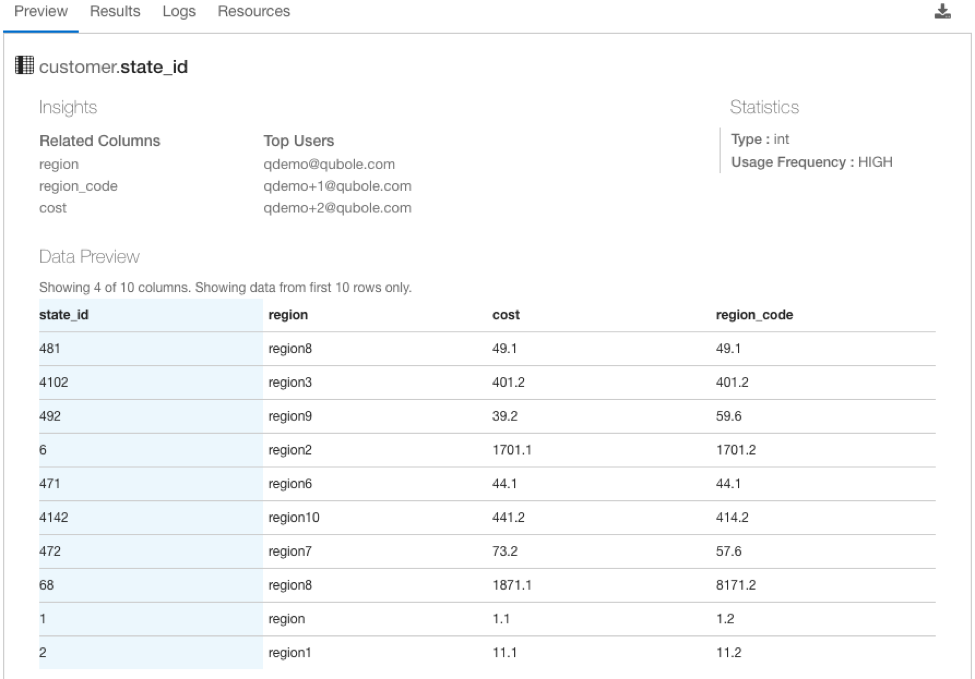Click cost value 441.2
The width and height of the screenshot is (975, 679).
508,517
